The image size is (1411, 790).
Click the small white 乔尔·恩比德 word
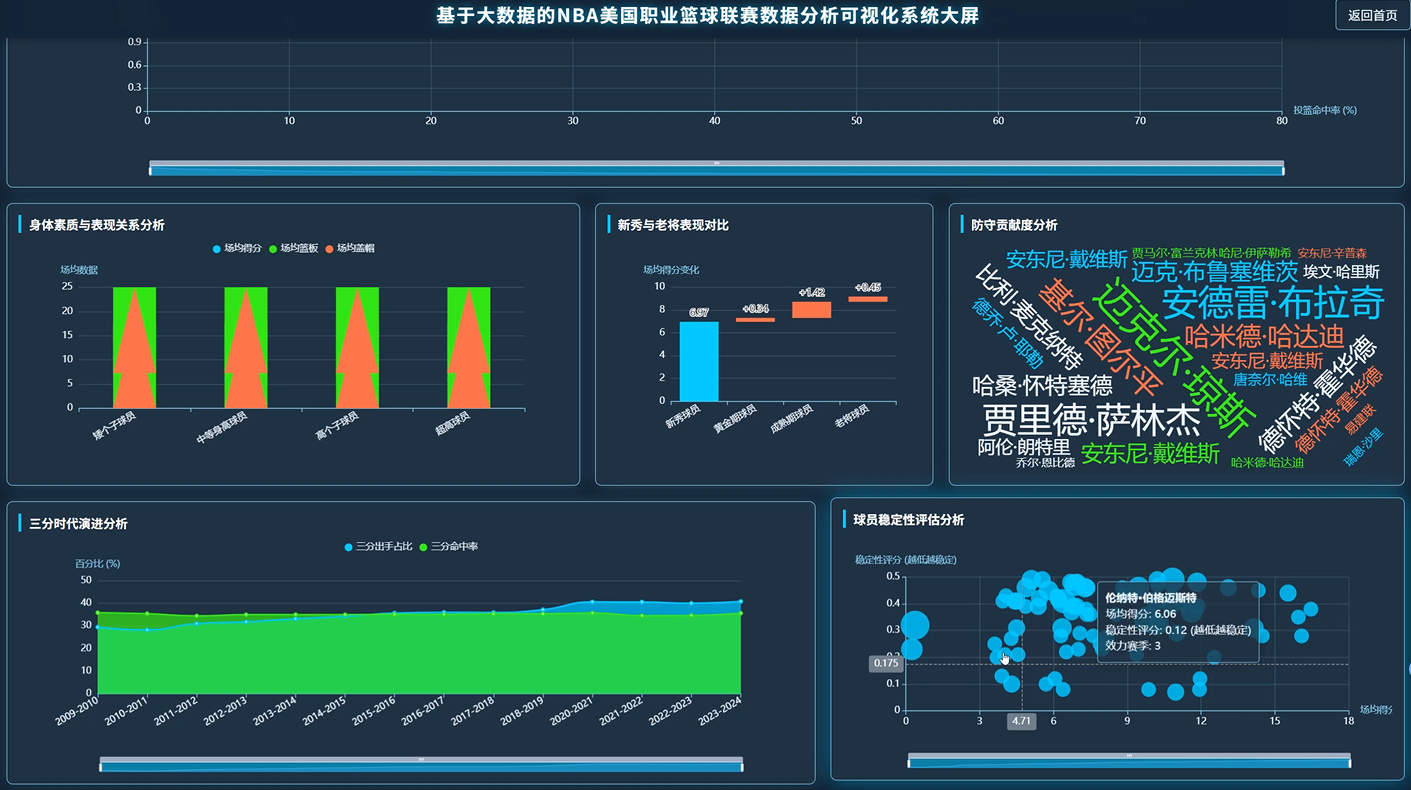[1045, 463]
